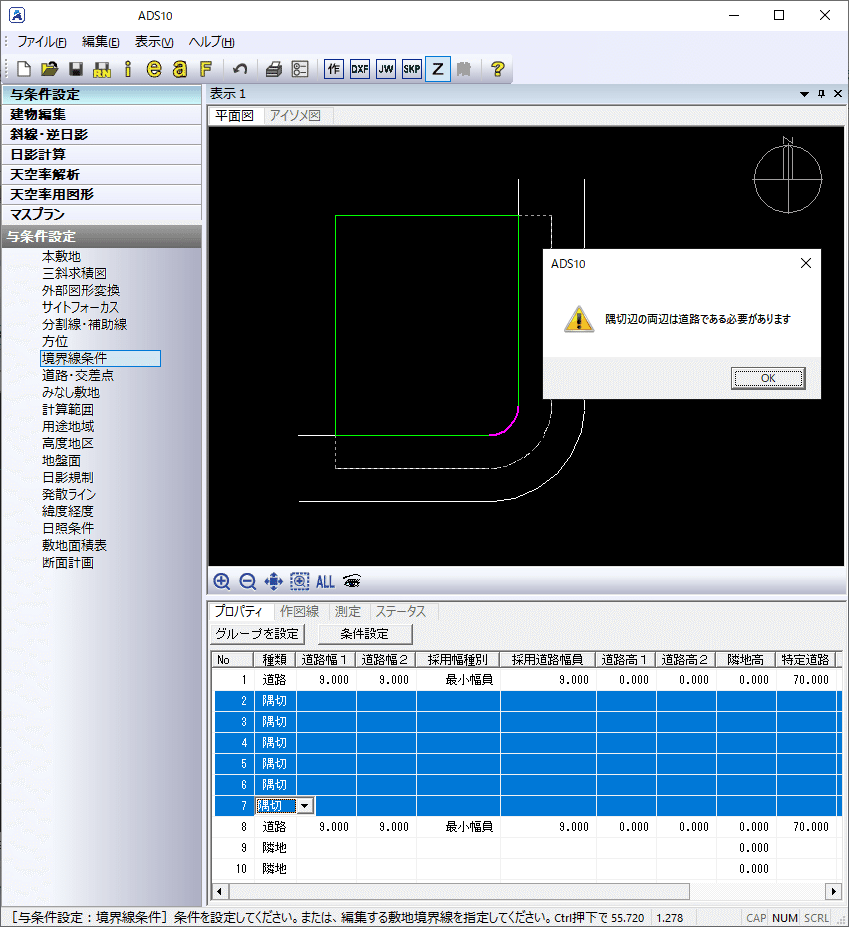Image resolution: width=849 pixels, height=927 pixels.
Task: Open the 表示 menu
Action: click(154, 42)
